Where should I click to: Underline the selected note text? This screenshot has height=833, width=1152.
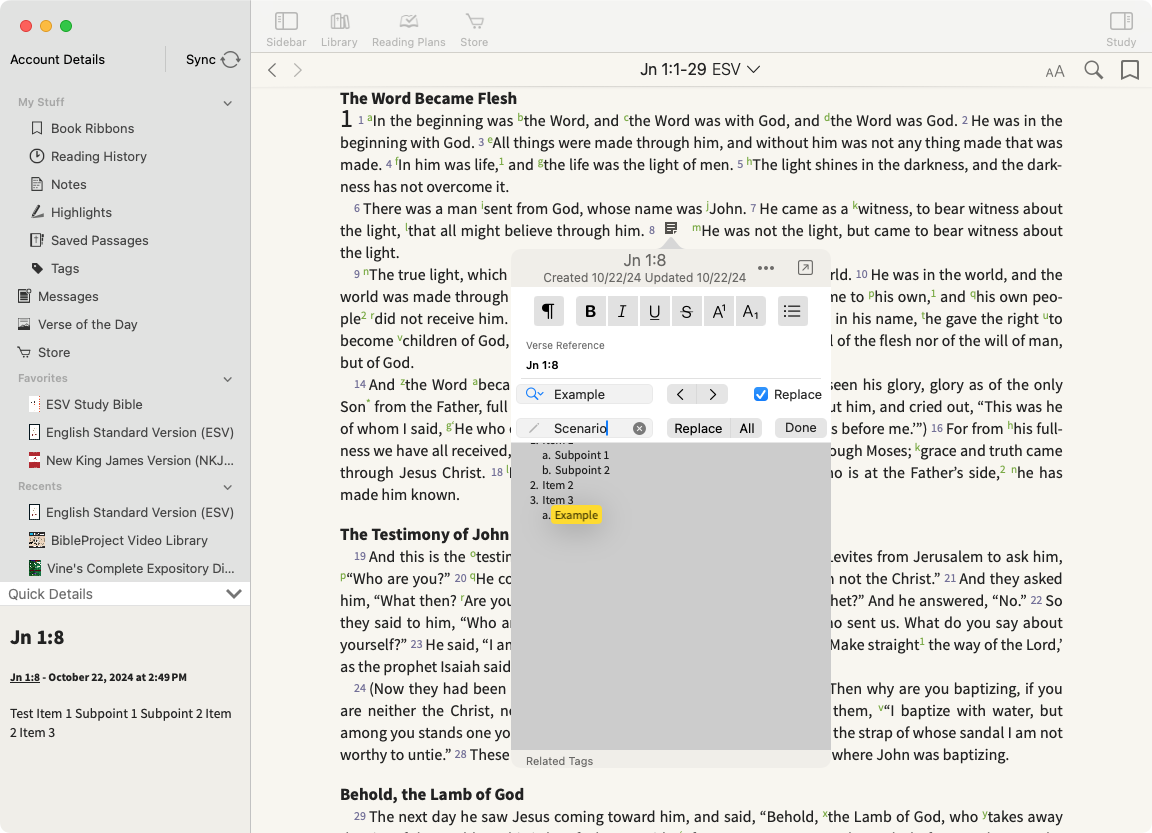click(655, 311)
